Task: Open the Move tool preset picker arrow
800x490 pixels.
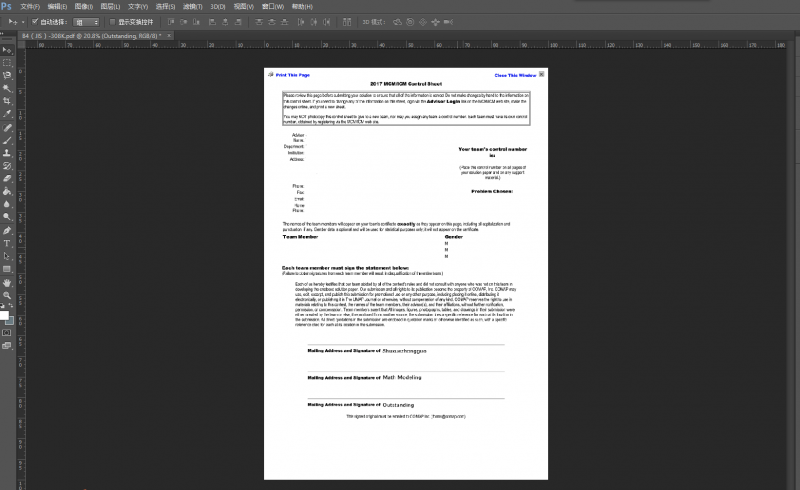Action: 25,20
